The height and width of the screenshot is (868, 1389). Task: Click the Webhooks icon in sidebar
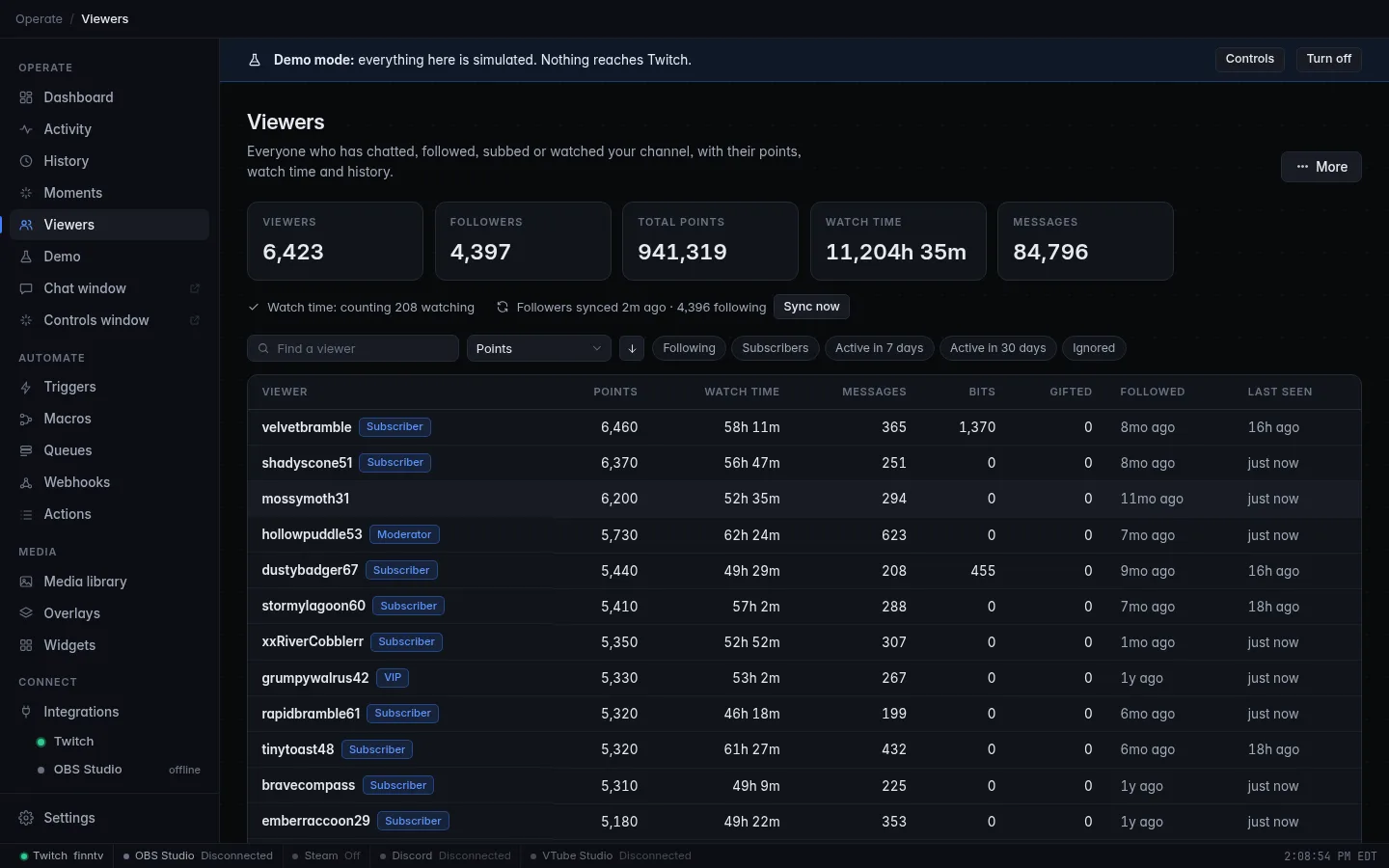tap(26, 482)
